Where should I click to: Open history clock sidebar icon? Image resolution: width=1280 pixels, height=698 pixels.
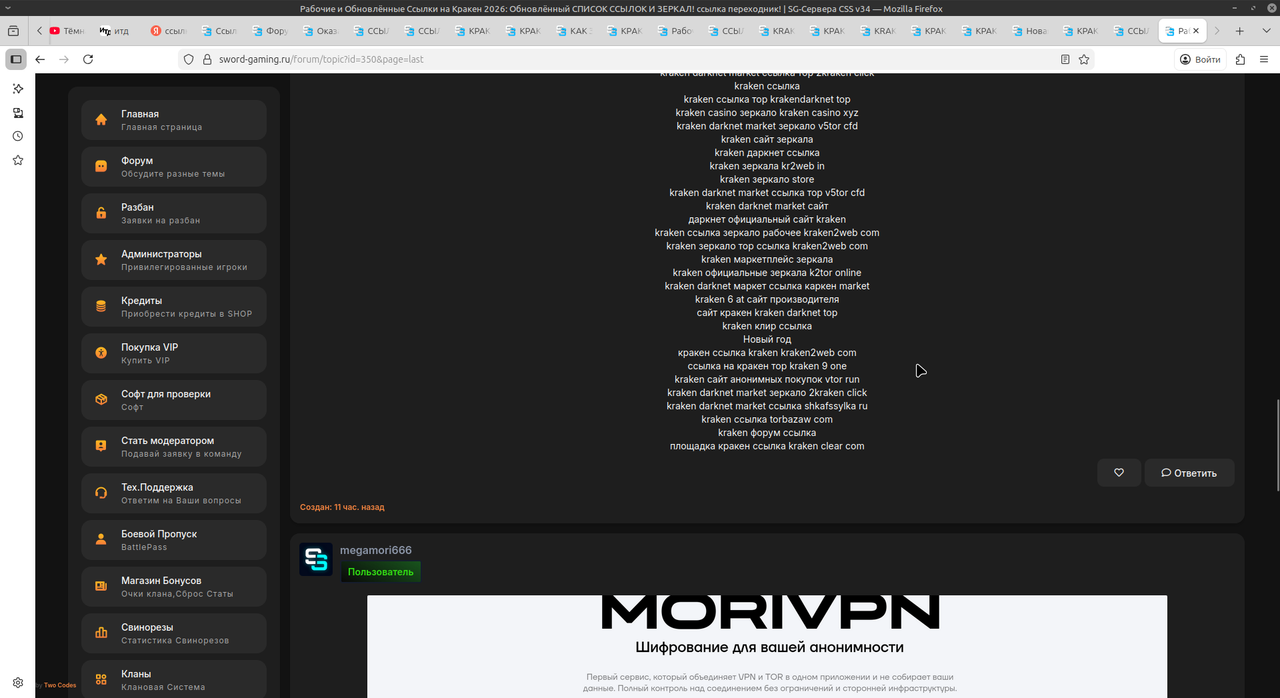coord(17,136)
